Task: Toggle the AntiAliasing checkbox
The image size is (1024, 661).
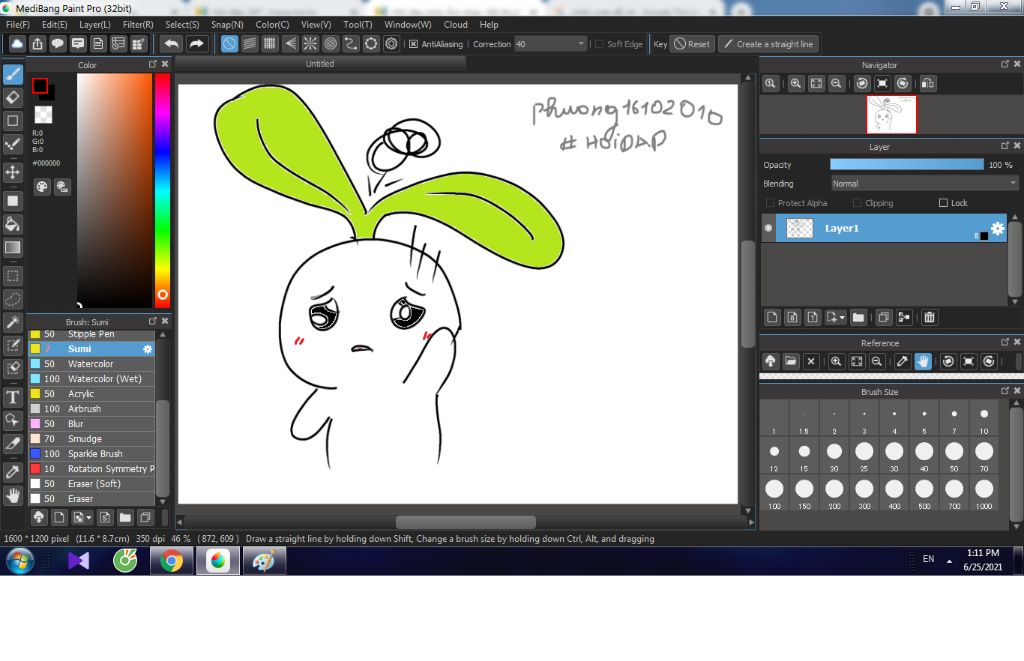Action: [x=414, y=44]
